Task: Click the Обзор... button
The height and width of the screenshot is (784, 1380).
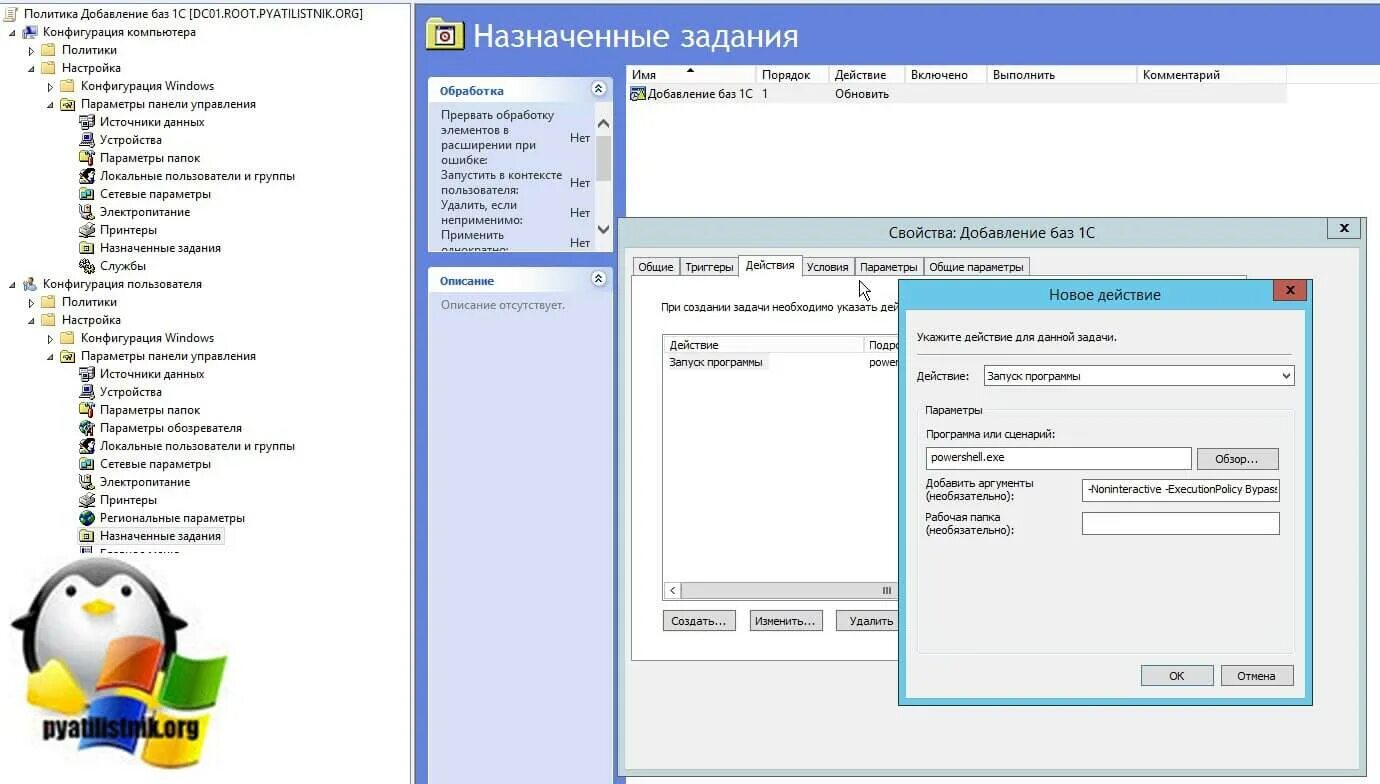Action: tap(1237, 458)
